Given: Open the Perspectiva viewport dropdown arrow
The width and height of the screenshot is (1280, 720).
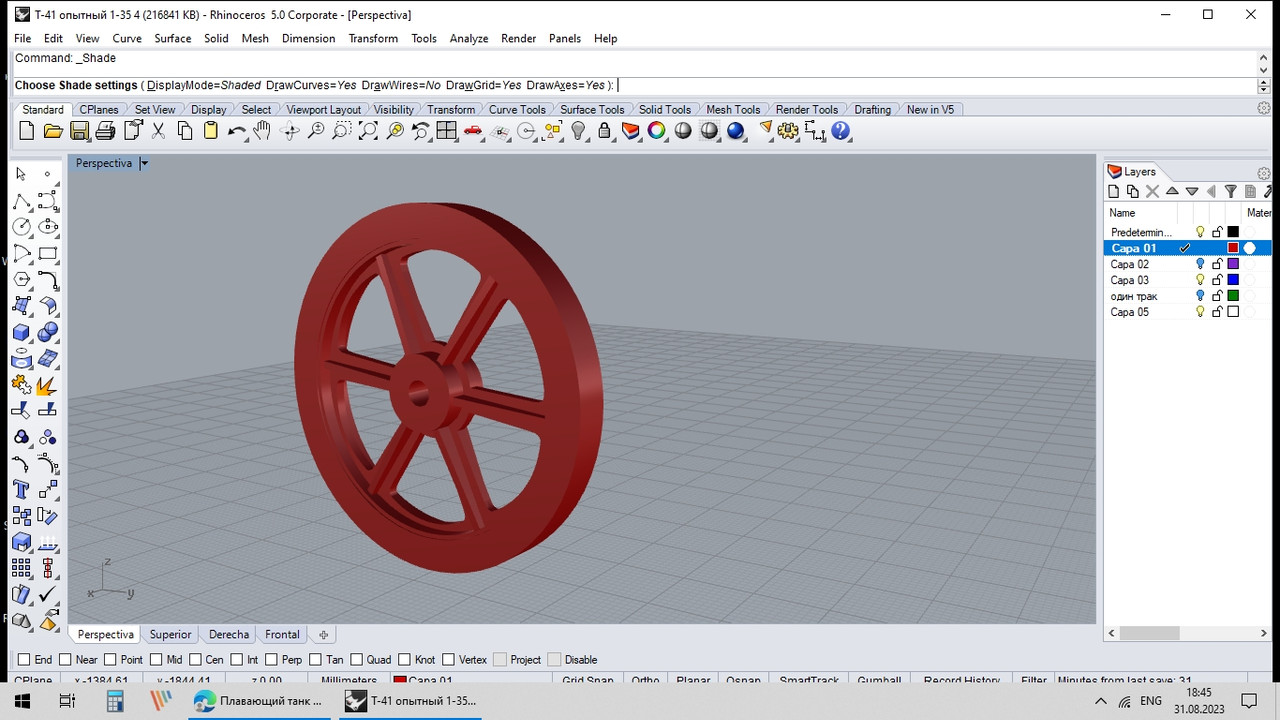Looking at the screenshot, I should pos(144,163).
